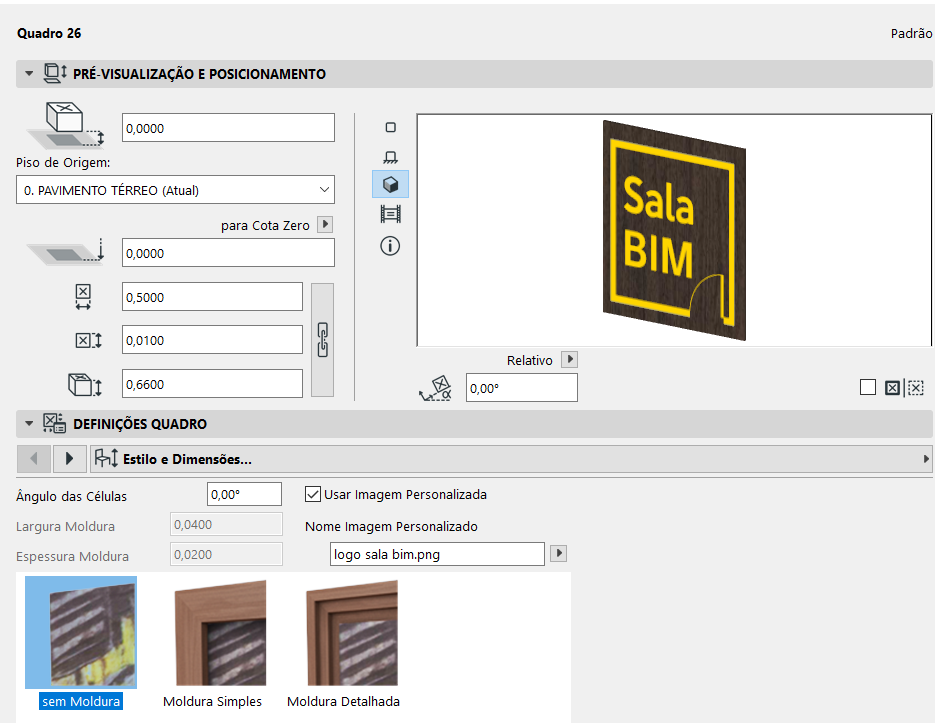Switch preview to 2D symbol view

coord(390,127)
